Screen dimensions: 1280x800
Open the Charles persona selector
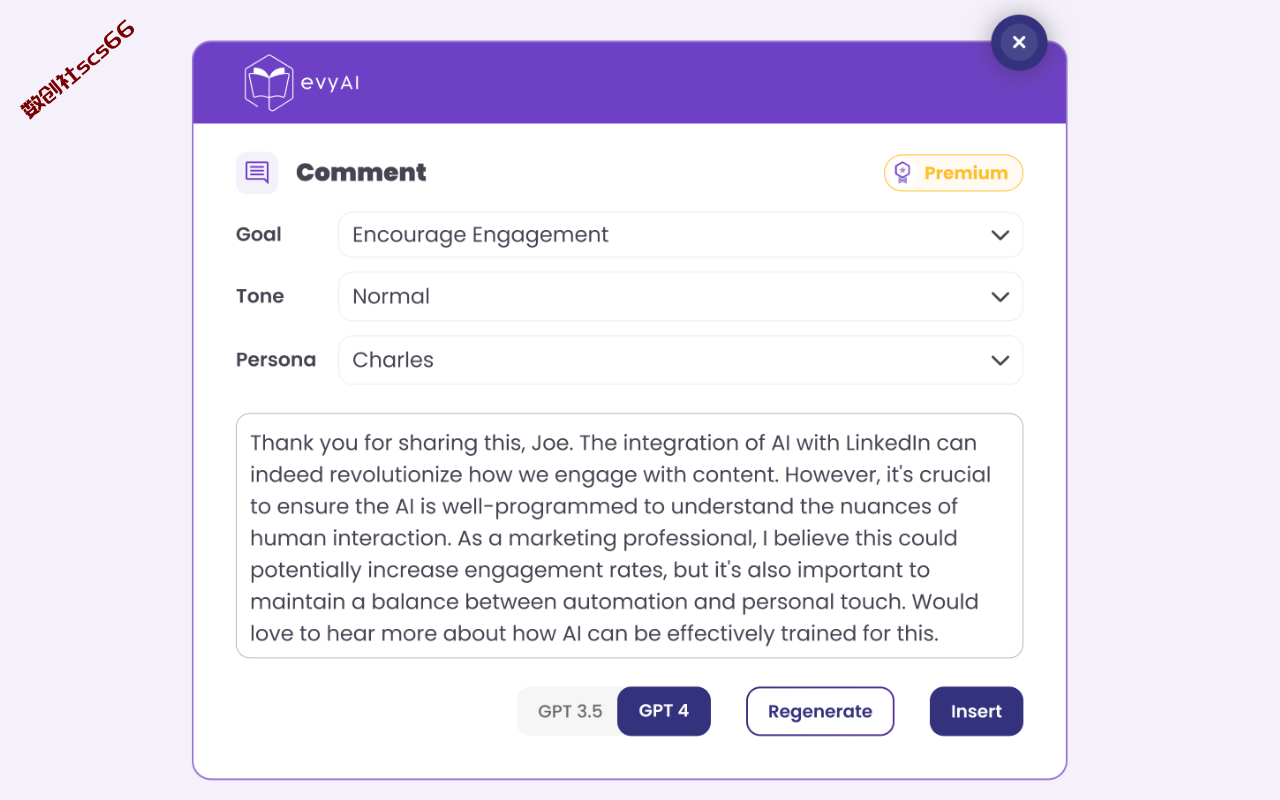[680, 360]
